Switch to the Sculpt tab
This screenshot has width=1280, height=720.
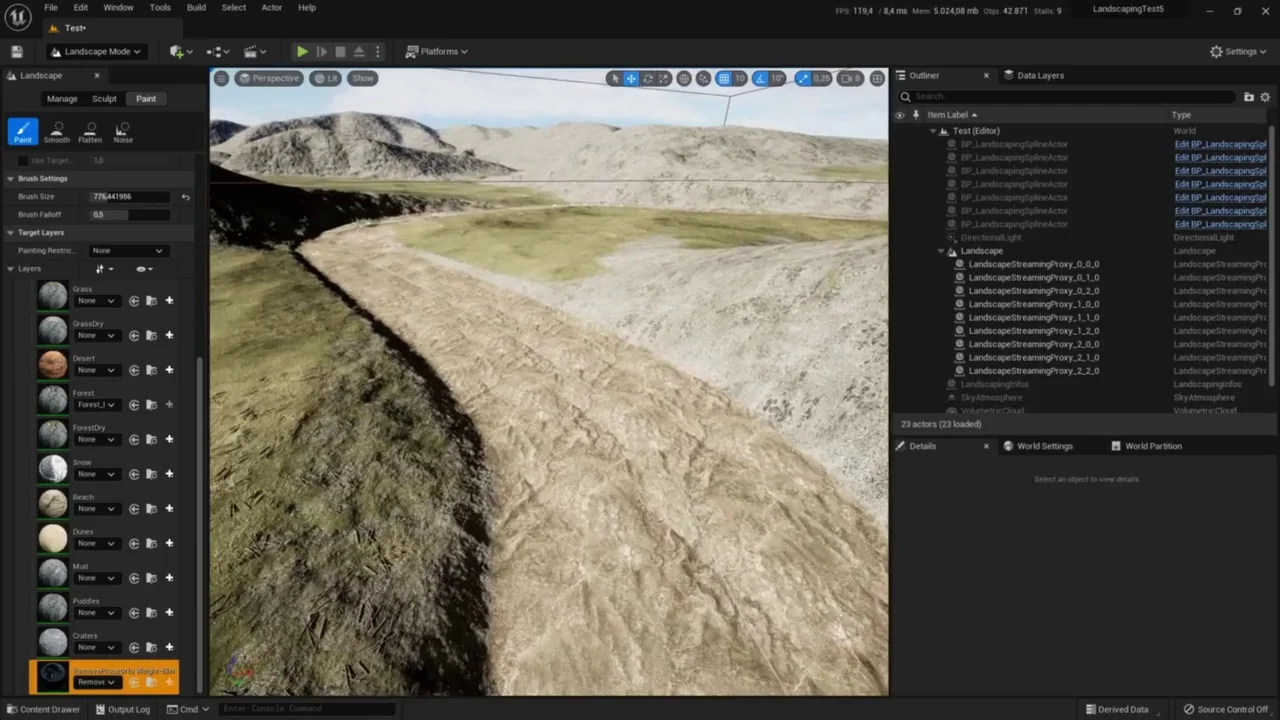(104, 98)
